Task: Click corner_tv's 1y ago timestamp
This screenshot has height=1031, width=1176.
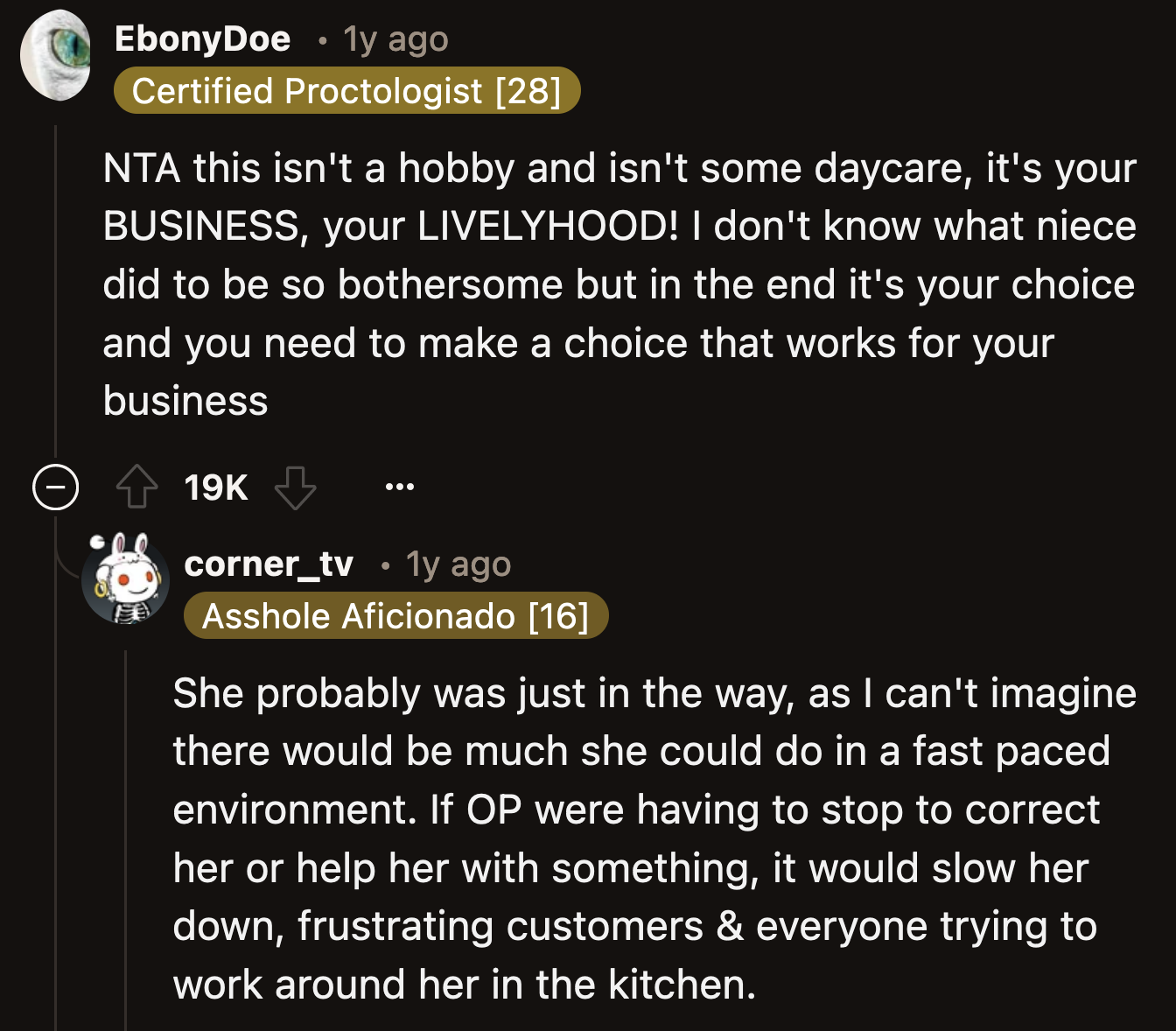Action: tap(457, 564)
